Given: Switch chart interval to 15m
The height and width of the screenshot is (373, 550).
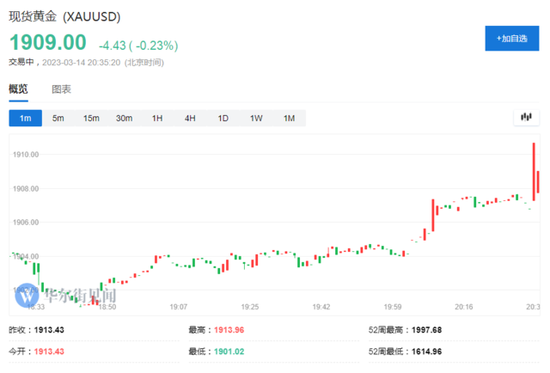Looking at the screenshot, I should click(91, 118).
